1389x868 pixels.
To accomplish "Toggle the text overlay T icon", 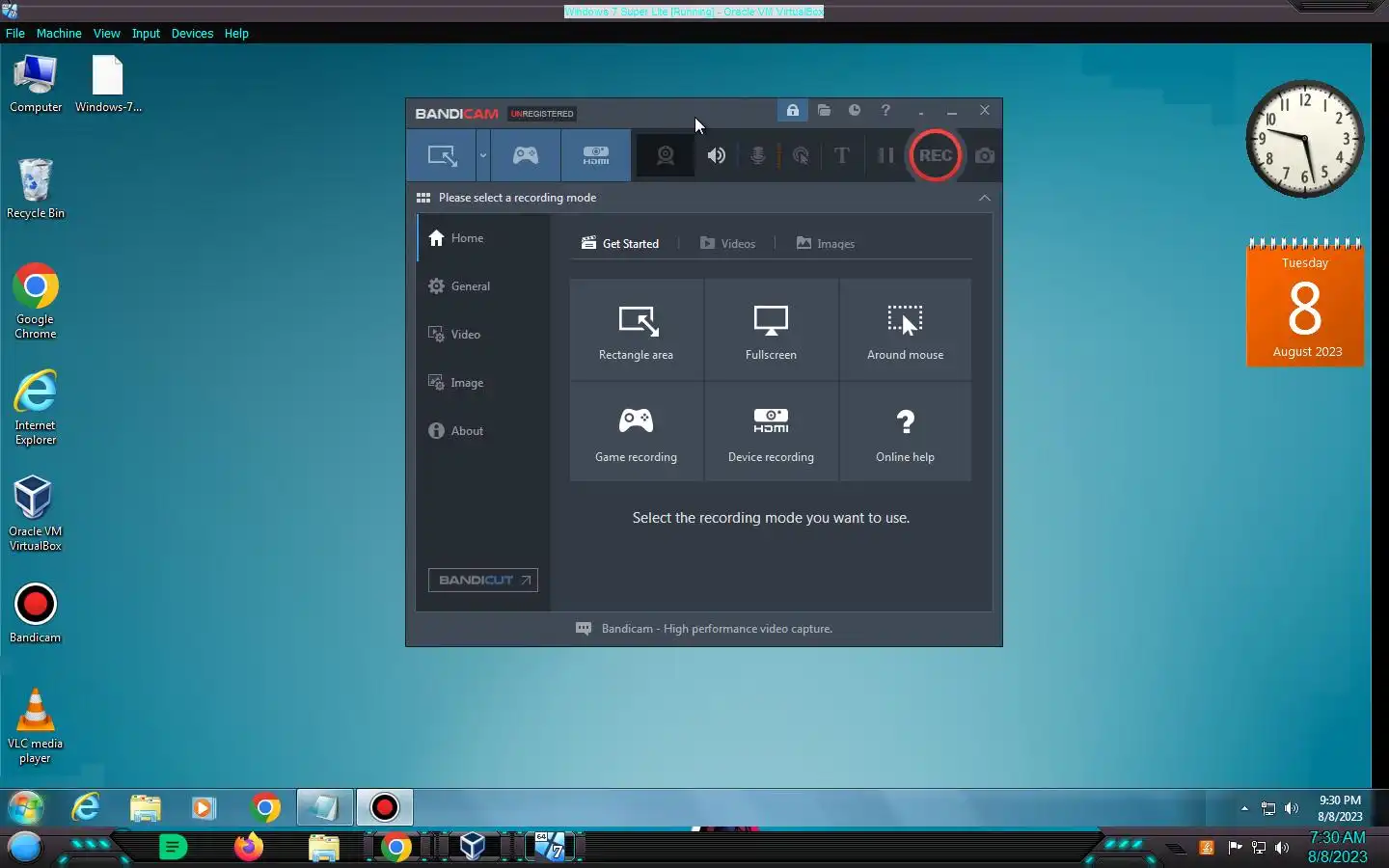I will coord(842,155).
